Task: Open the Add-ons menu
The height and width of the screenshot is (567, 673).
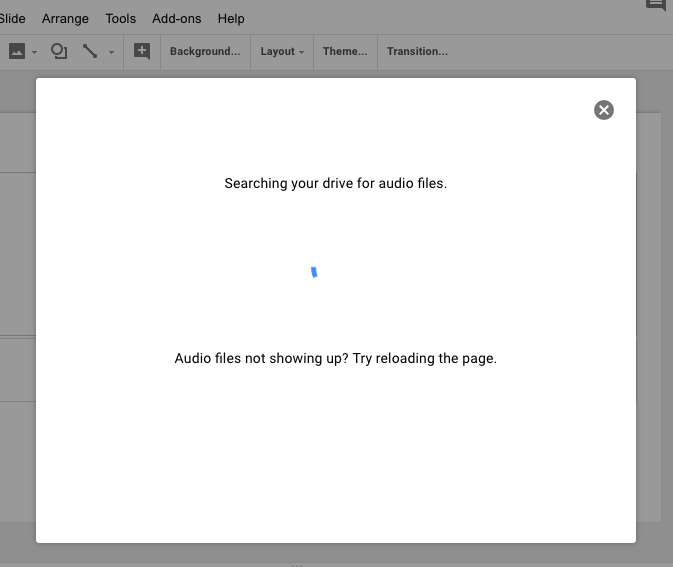Action: pyautogui.click(x=176, y=19)
